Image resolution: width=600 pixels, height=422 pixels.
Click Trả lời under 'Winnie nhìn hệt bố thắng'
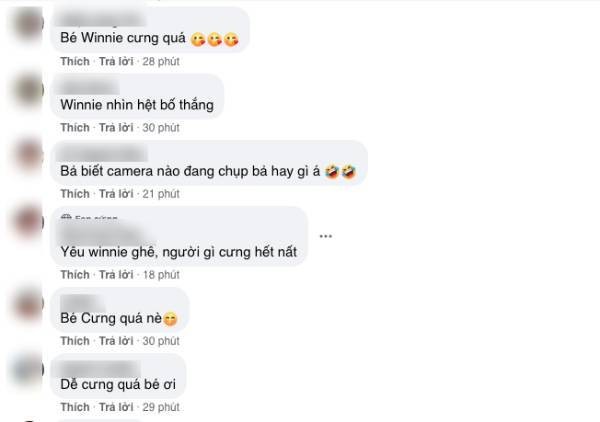116,127
